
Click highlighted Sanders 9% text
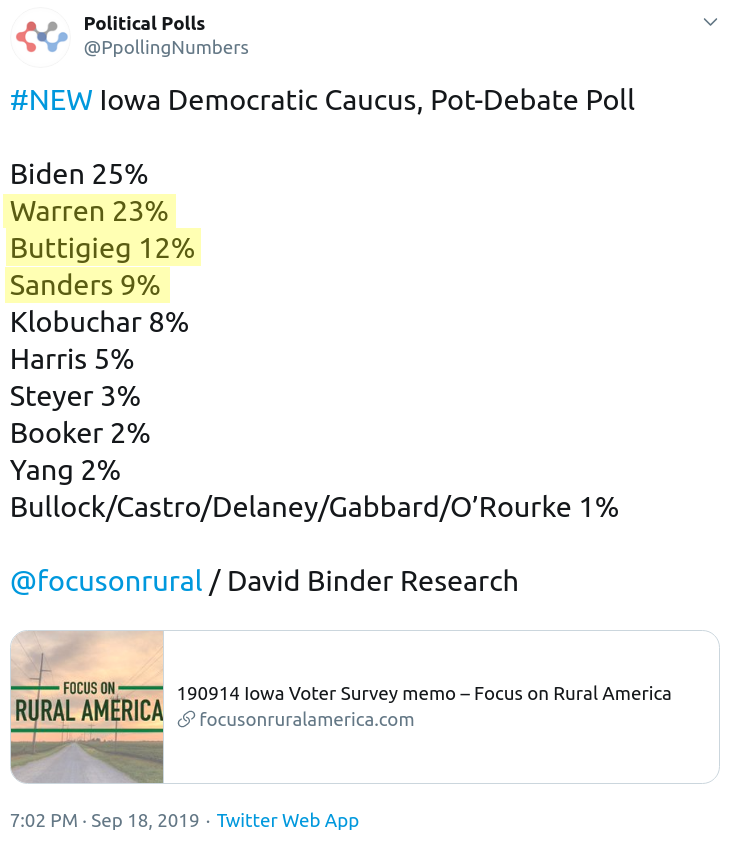(x=85, y=285)
